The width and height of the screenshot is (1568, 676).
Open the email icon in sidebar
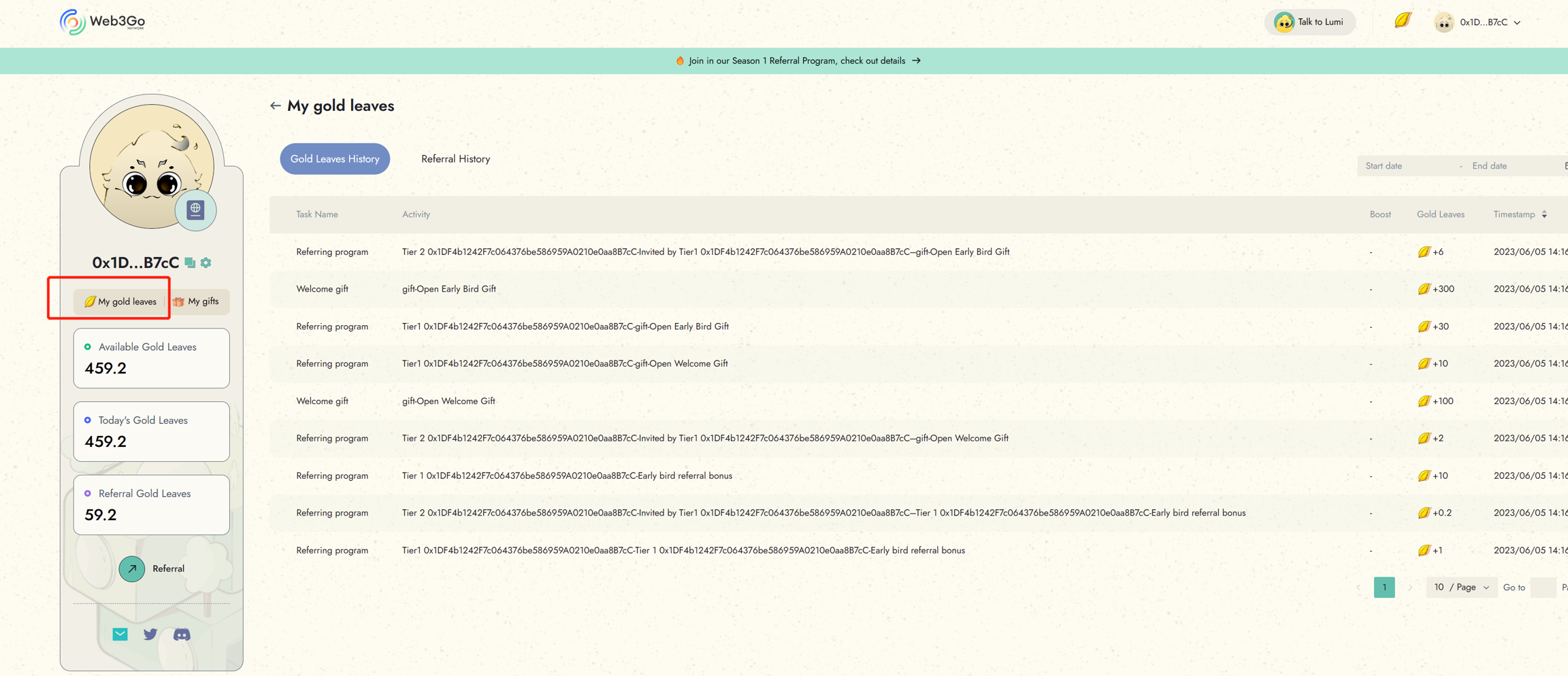120,635
